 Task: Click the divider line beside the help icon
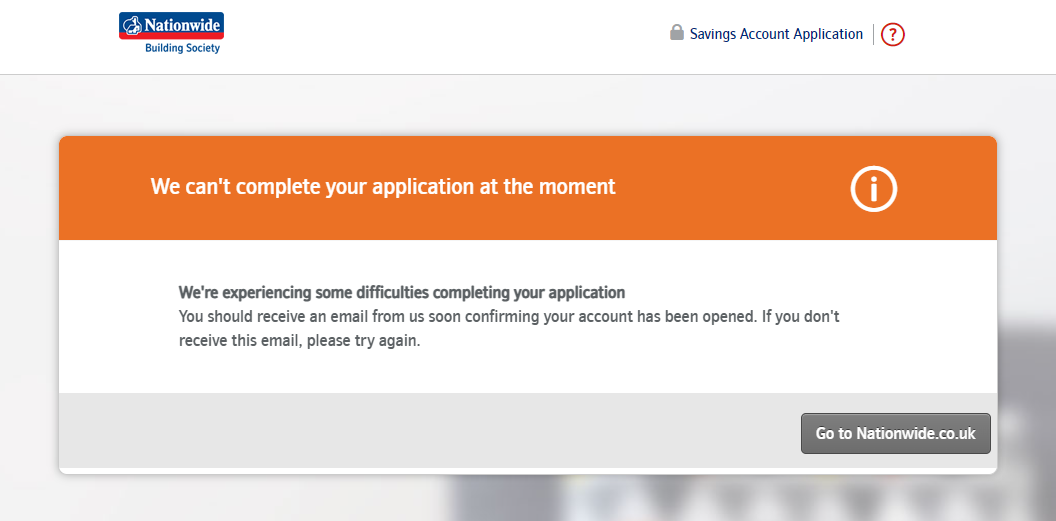pyautogui.click(x=873, y=34)
